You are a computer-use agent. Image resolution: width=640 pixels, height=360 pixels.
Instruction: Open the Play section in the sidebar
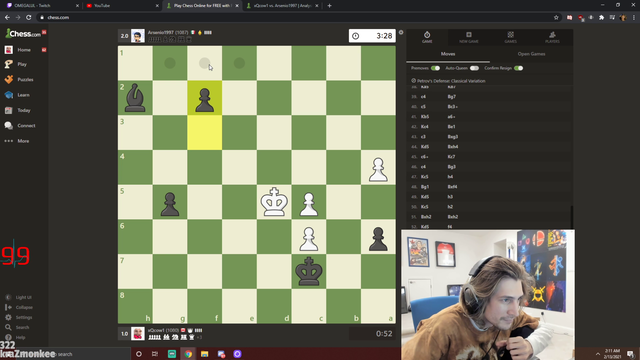tap(22, 64)
